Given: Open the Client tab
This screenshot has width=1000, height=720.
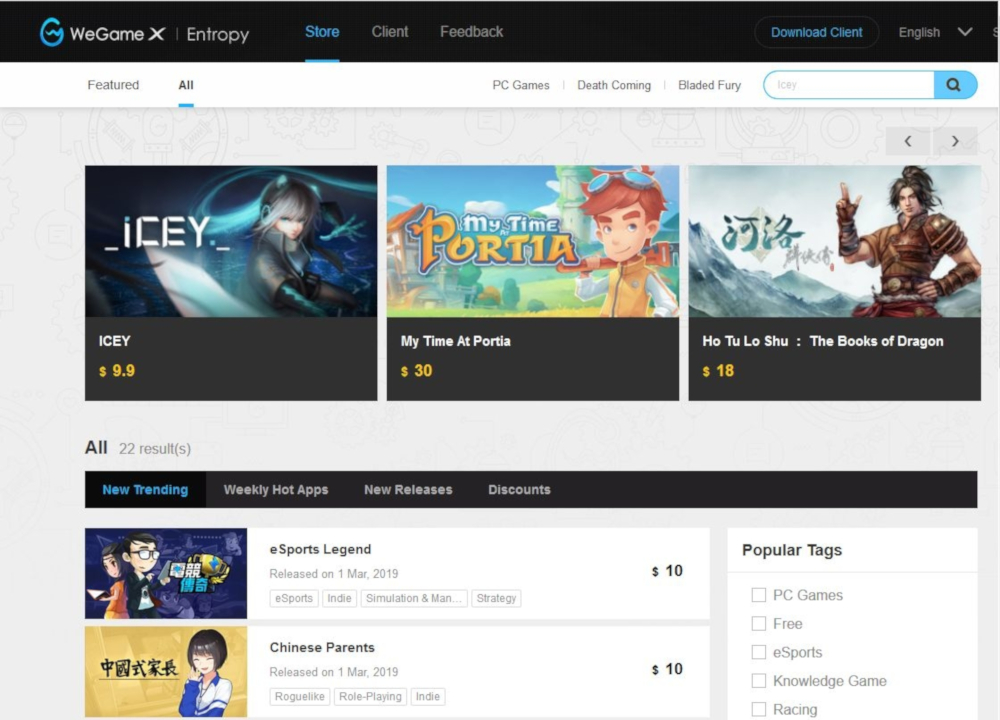Looking at the screenshot, I should (x=390, y=32).
